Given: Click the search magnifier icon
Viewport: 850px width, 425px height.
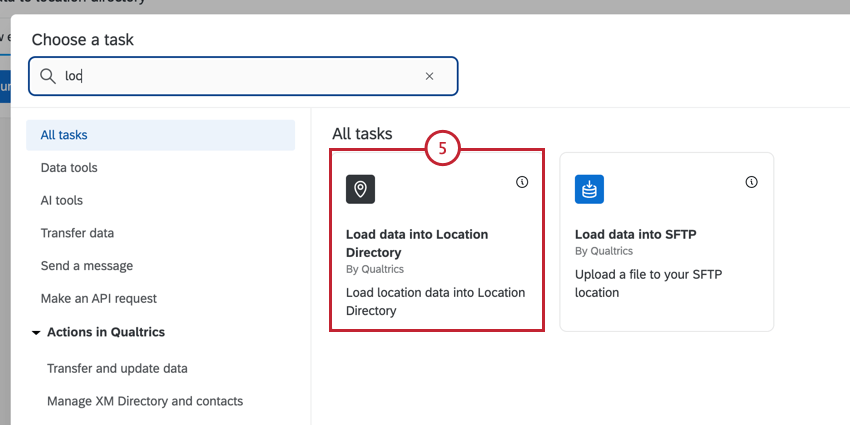Looking at the screenshot, I should tap(47, 76).
